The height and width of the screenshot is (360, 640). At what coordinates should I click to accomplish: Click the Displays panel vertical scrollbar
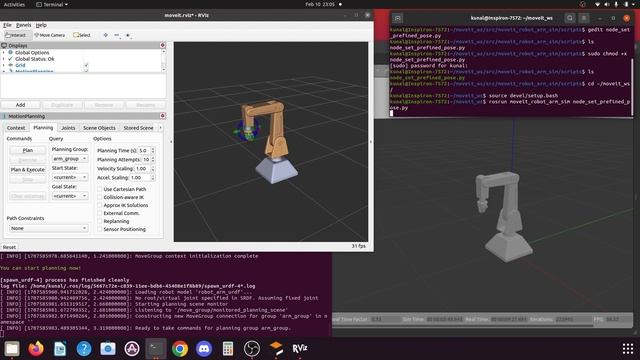[x=164, y=60]
